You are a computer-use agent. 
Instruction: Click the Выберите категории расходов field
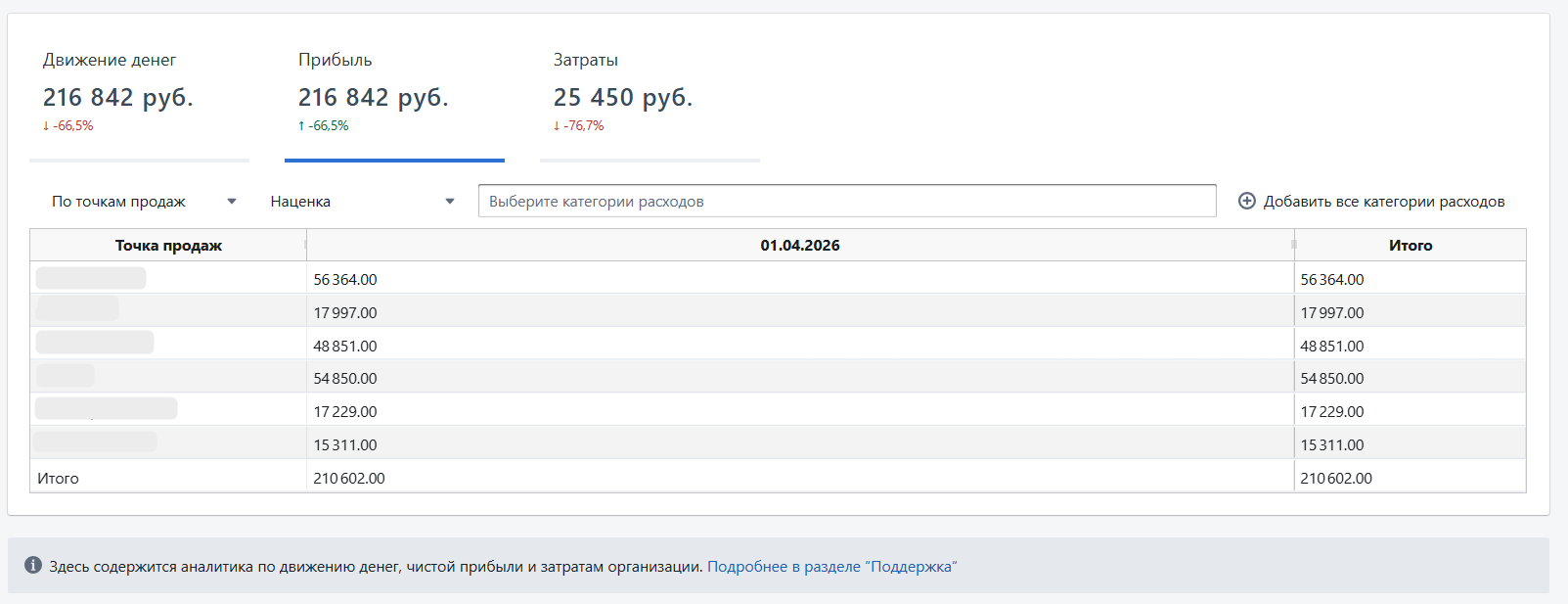click(846, 202)
